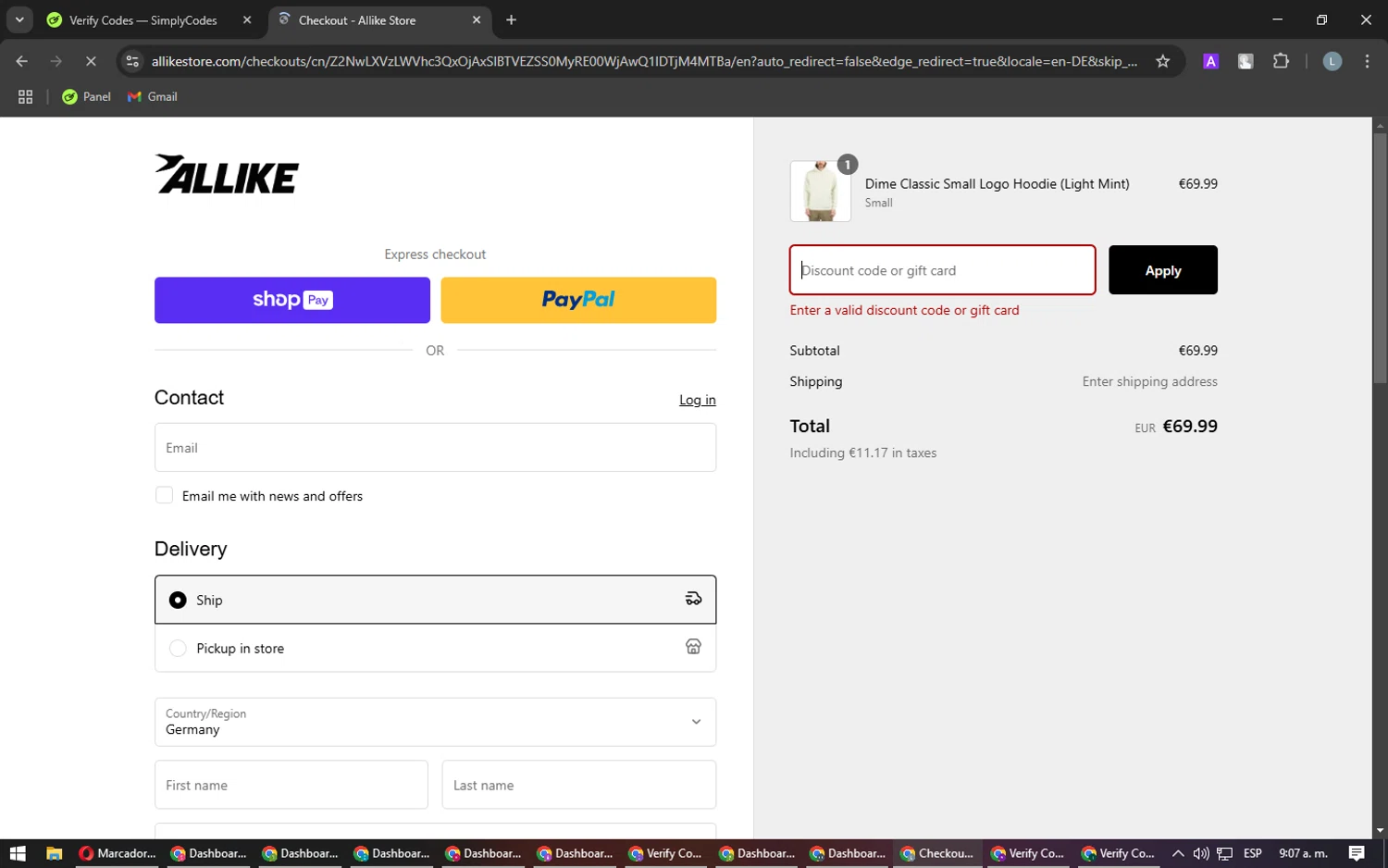Pay with PayPal express checkout
Screen dimensions: 1388x868
[578, 300]
